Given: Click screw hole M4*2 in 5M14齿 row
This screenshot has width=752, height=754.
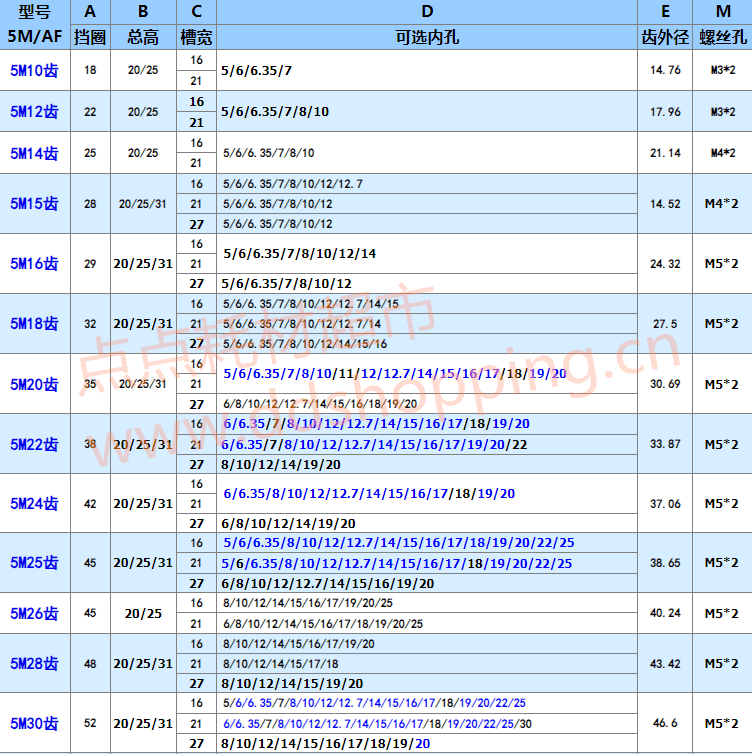Looking at the screenshot, I should [723, 153].
